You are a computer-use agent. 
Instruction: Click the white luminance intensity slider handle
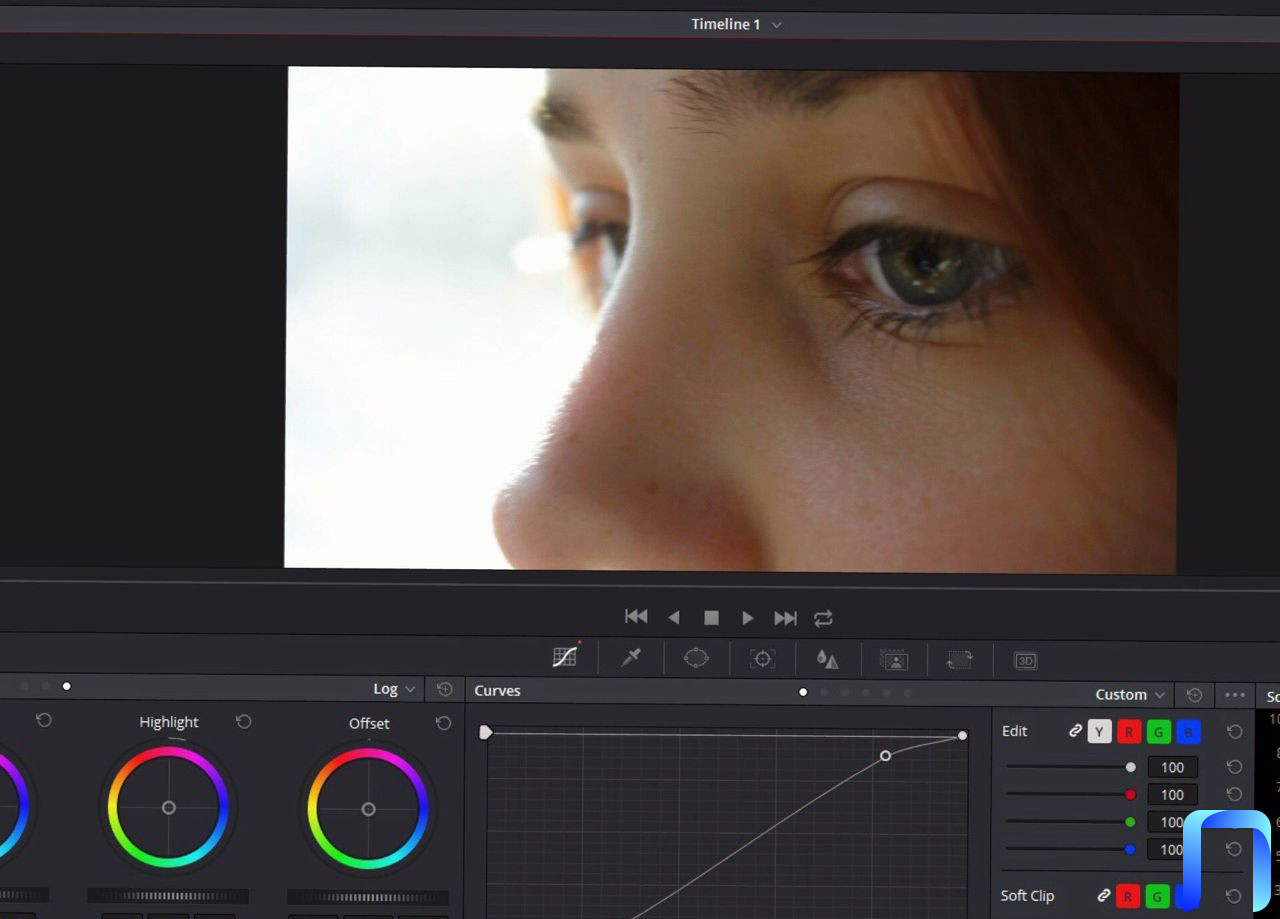(1131, 767)
